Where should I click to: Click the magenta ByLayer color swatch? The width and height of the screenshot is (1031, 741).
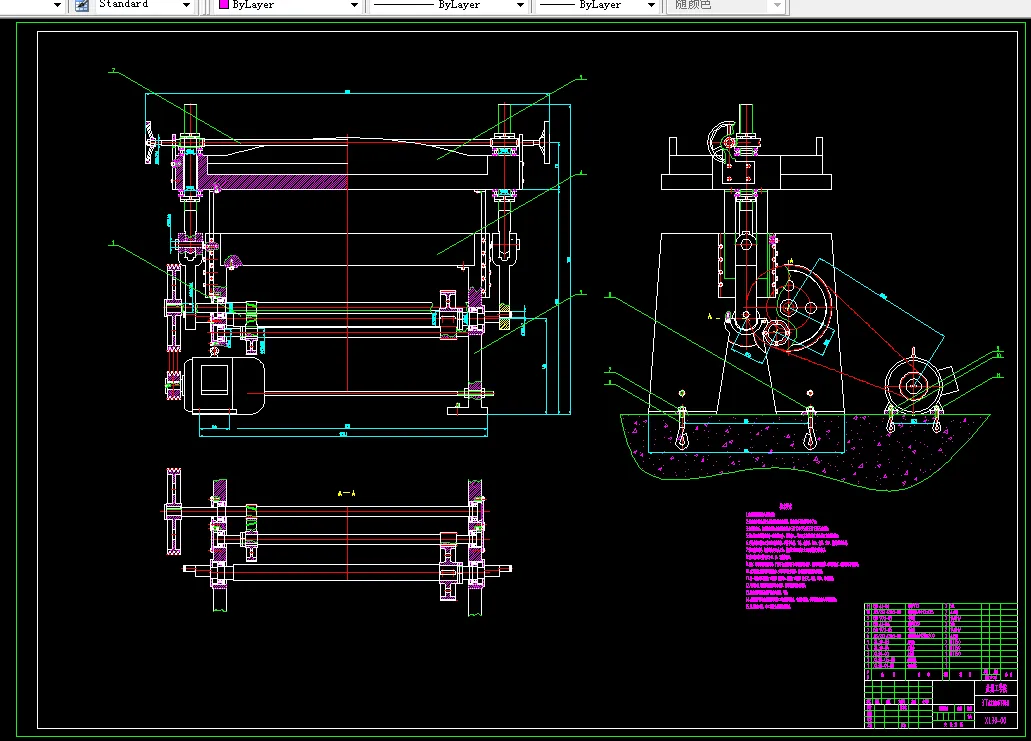(222, 5)
